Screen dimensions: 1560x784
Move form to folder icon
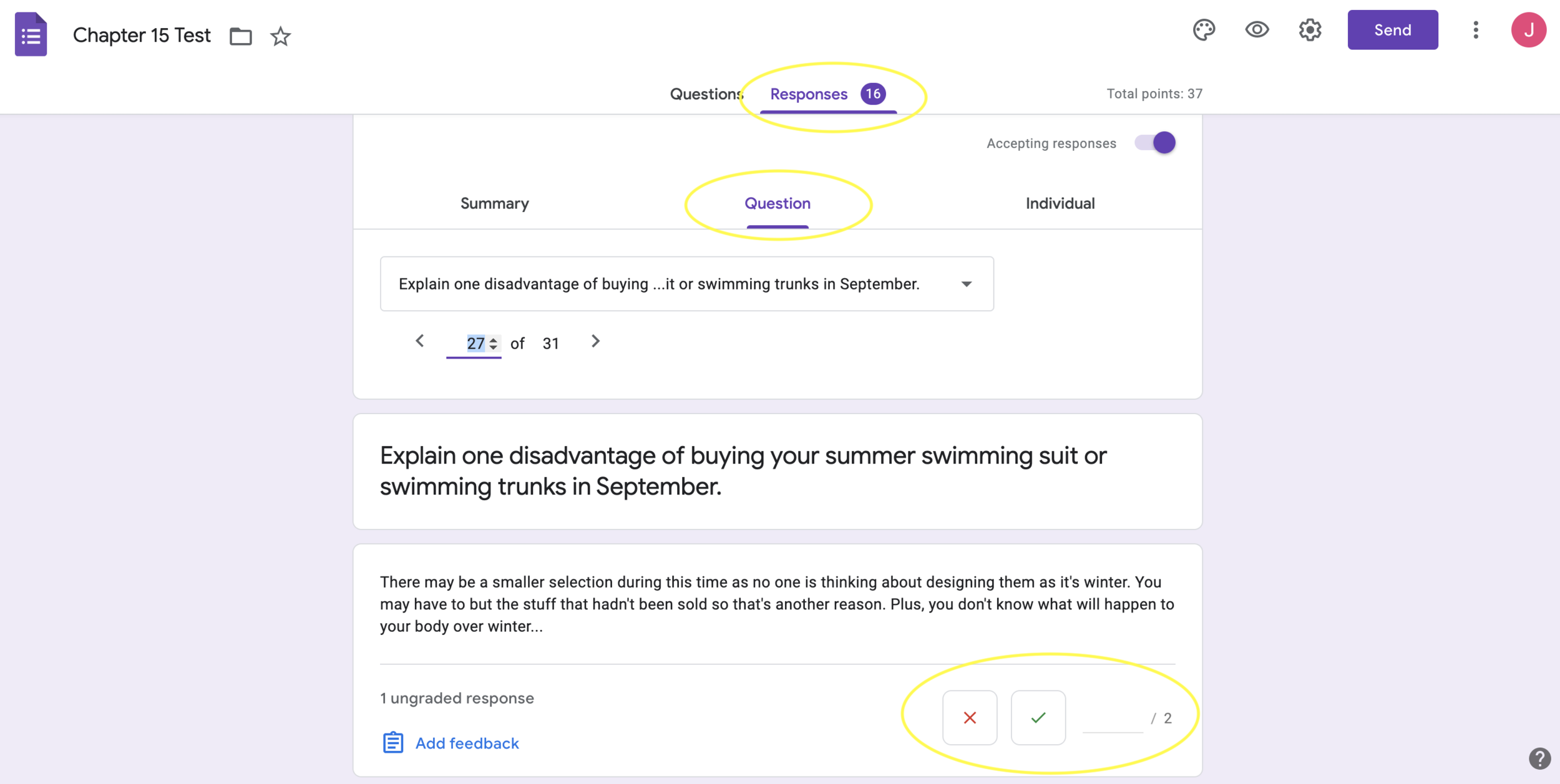(x=240, y=36)
